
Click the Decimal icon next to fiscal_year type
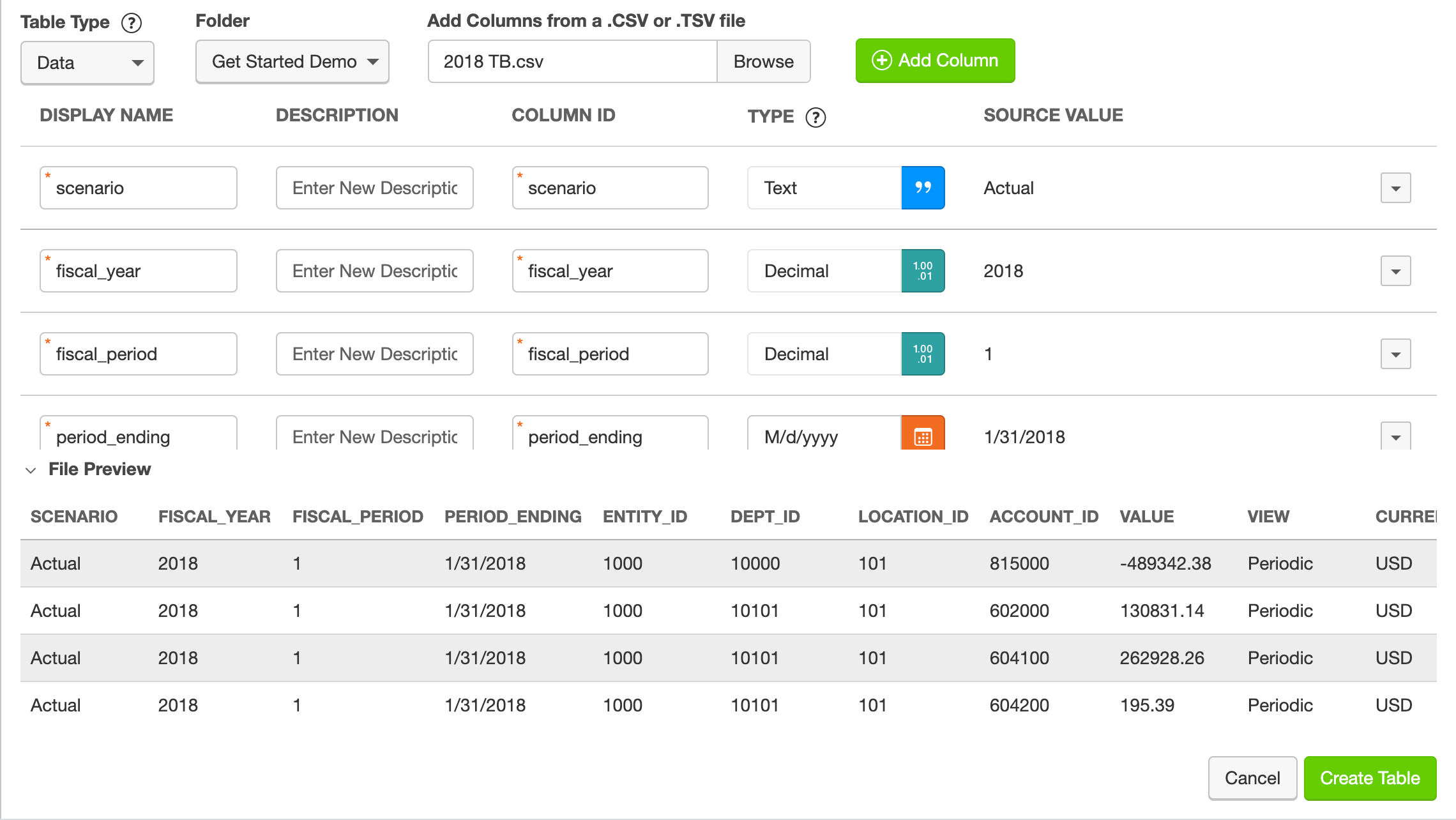click(x=922, y=271)
